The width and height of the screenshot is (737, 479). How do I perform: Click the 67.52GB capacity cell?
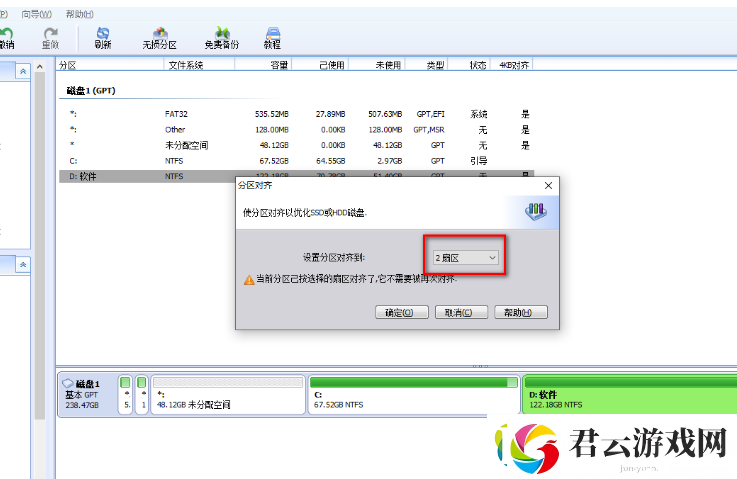point(274,161)
